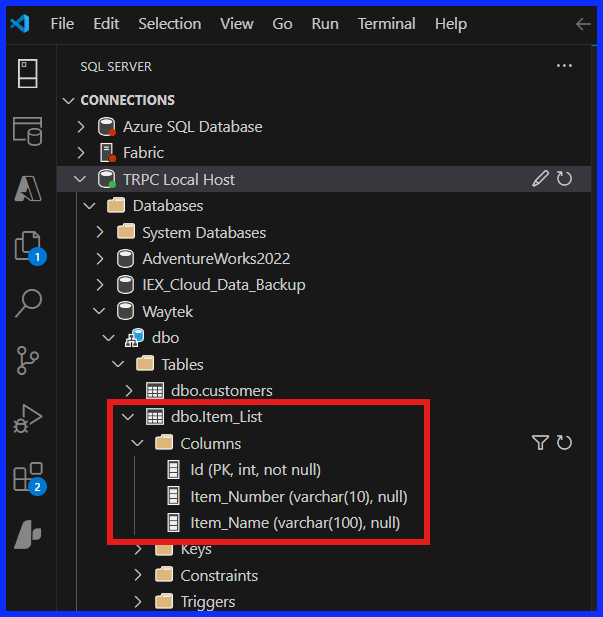Open the Extensions view with badge 2

(30, 479)
